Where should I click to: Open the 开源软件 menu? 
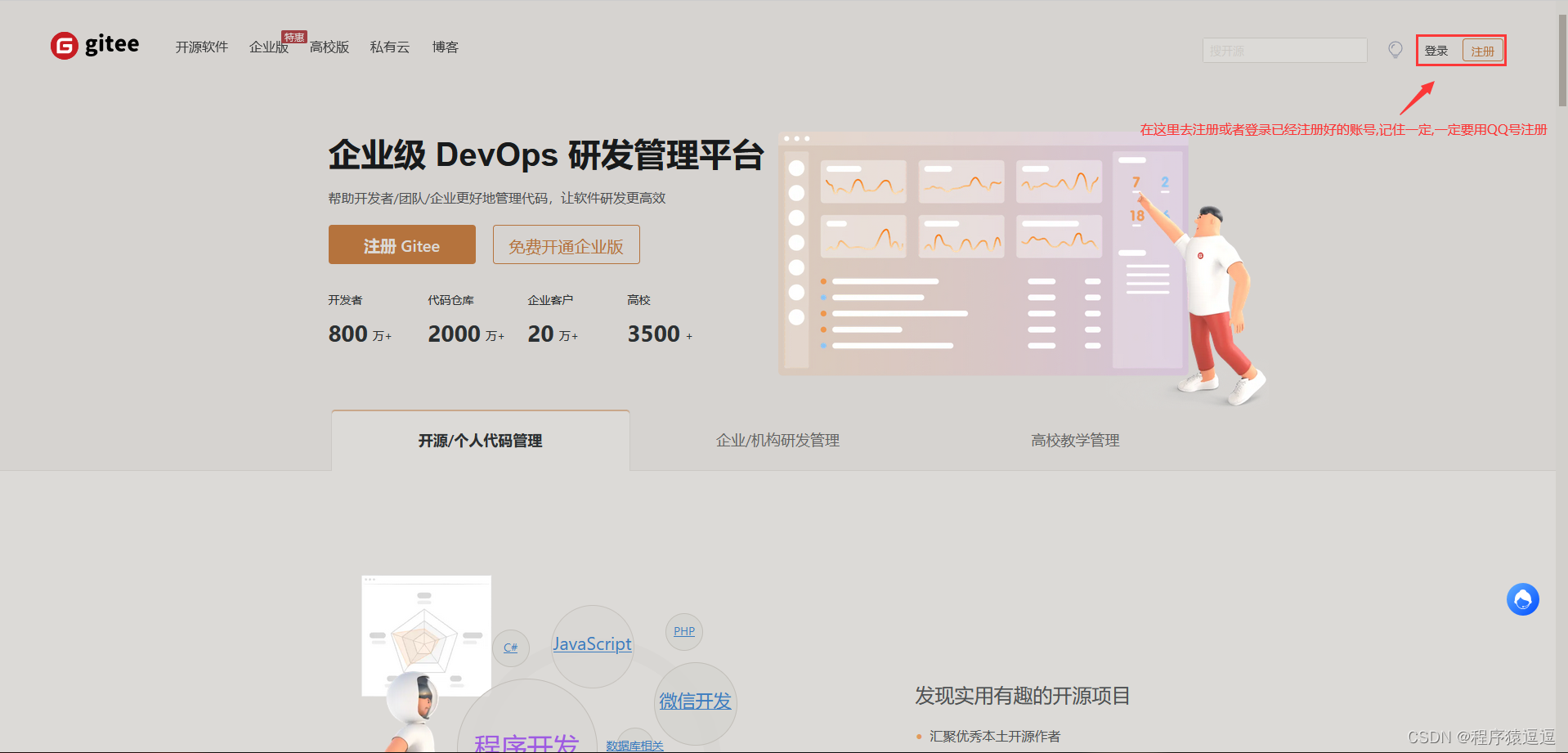(201, 47)
